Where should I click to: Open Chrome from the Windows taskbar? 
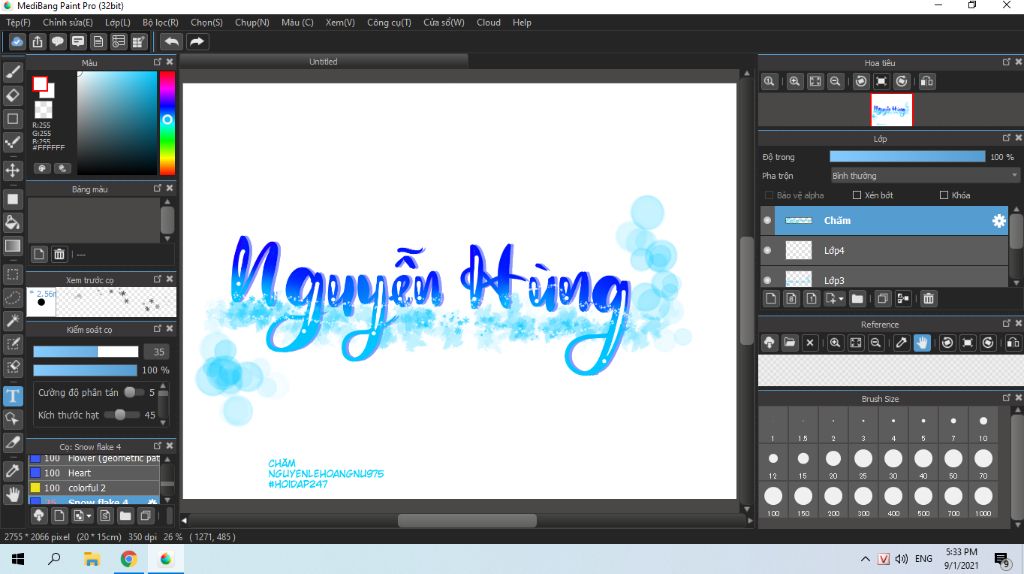pyautogui.click(x=129, y=559)
